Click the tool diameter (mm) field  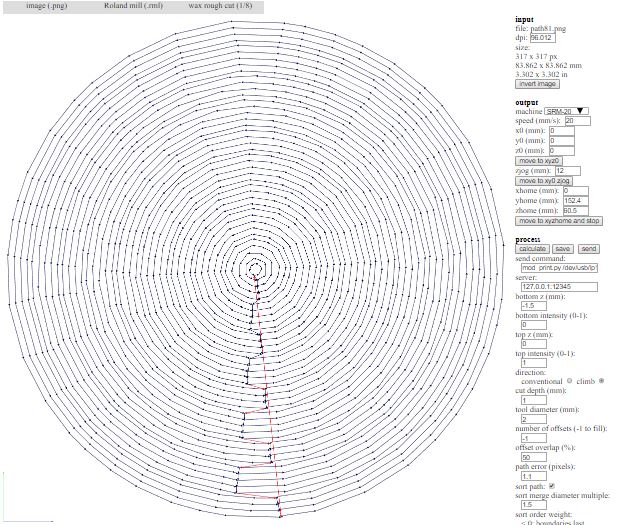tap(534, 419)
